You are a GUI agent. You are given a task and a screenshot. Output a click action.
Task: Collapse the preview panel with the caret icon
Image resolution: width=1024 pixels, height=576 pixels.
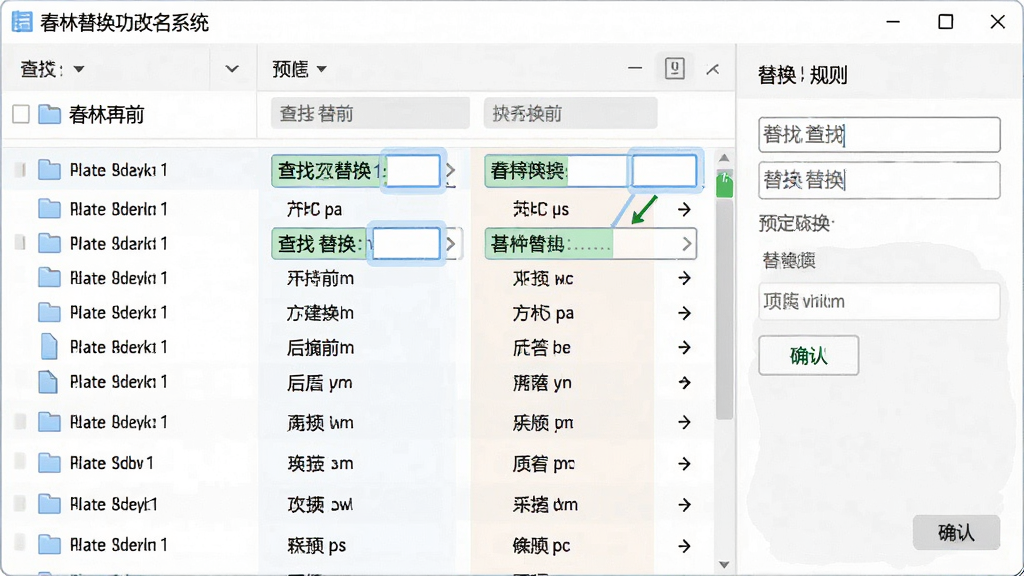coord(712,69)
